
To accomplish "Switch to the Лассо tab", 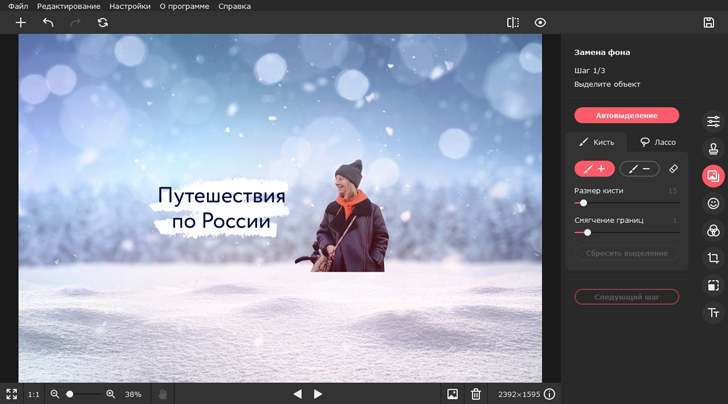I will (x=658, y=142).
